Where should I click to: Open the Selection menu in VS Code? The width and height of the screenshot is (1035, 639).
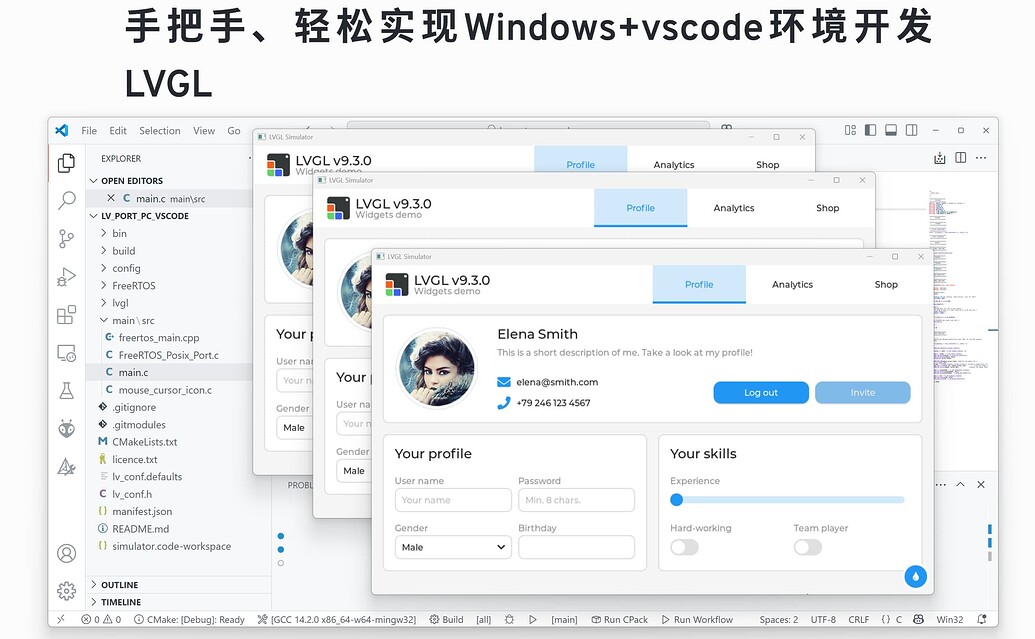pos(159,130)
